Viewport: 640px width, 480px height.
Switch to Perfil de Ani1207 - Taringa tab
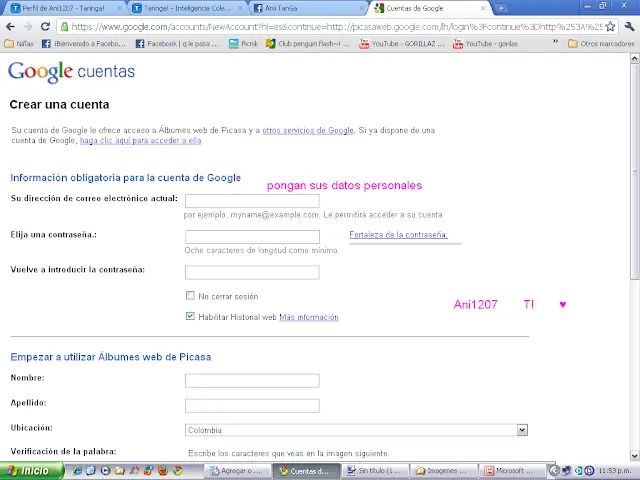tap(63, 8)
